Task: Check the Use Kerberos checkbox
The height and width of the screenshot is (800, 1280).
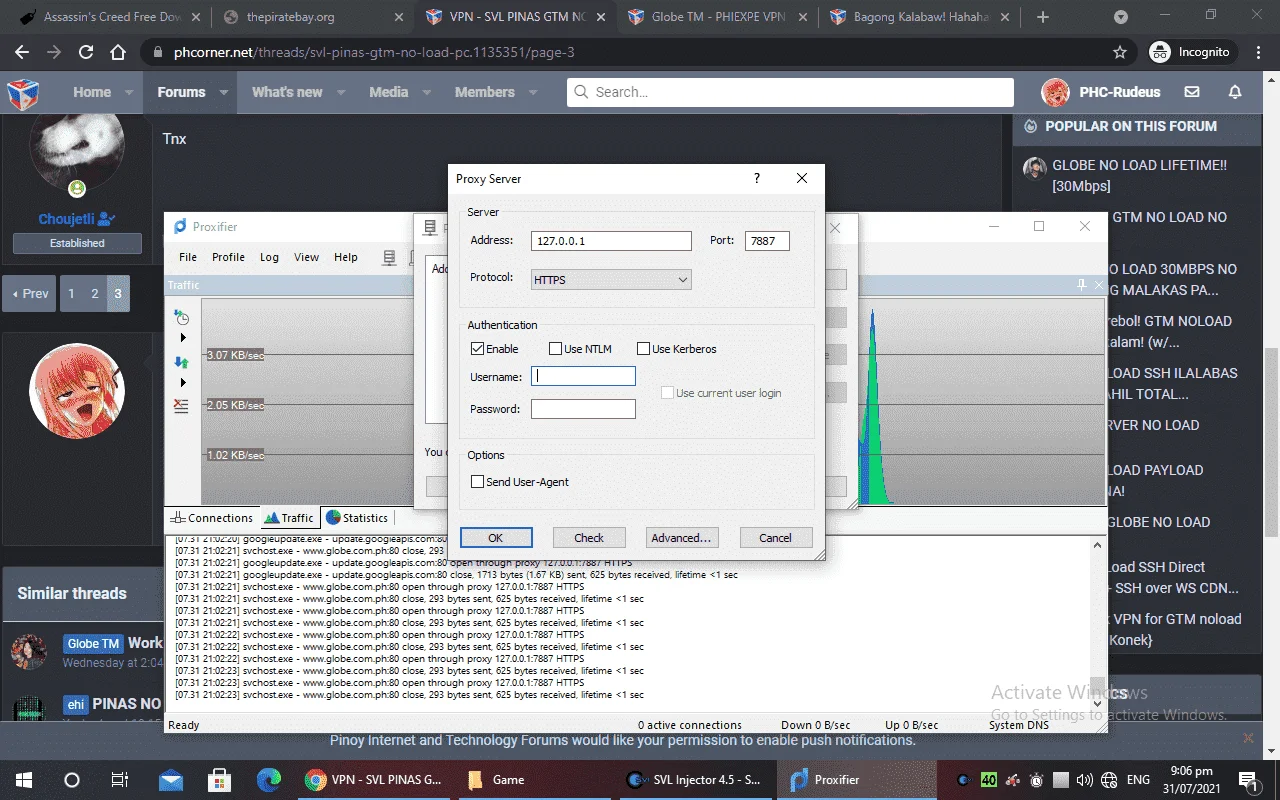Action: (643, 349)
